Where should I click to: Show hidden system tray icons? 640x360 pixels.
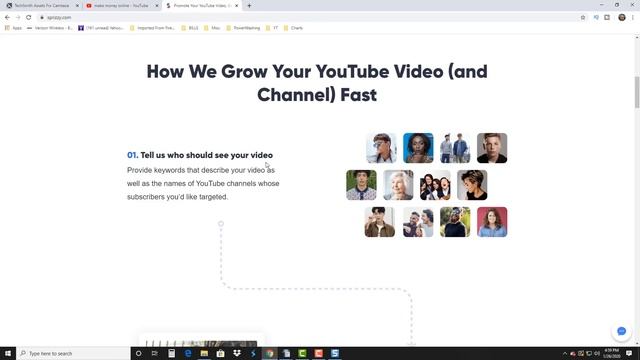565,353
